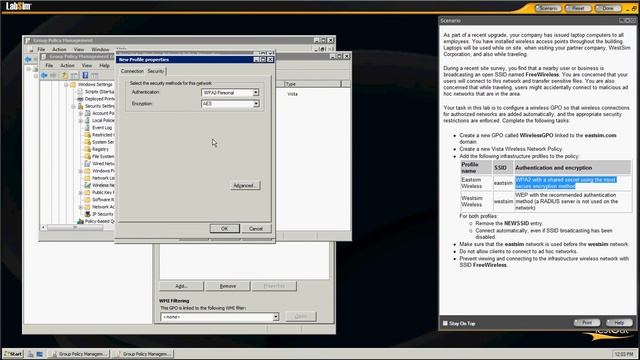Select IP Security policies icon
Image resolution: width=640 pixels, height=360 pixels.
coord(87,214)
